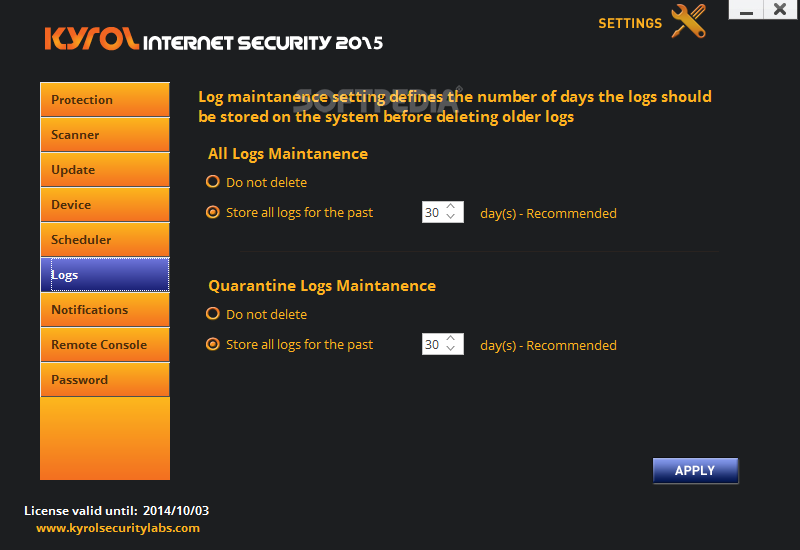Minimize the Kyrol settings window
Image resolution: width=800 pixels, height=550 pixels.
point(746,10)
